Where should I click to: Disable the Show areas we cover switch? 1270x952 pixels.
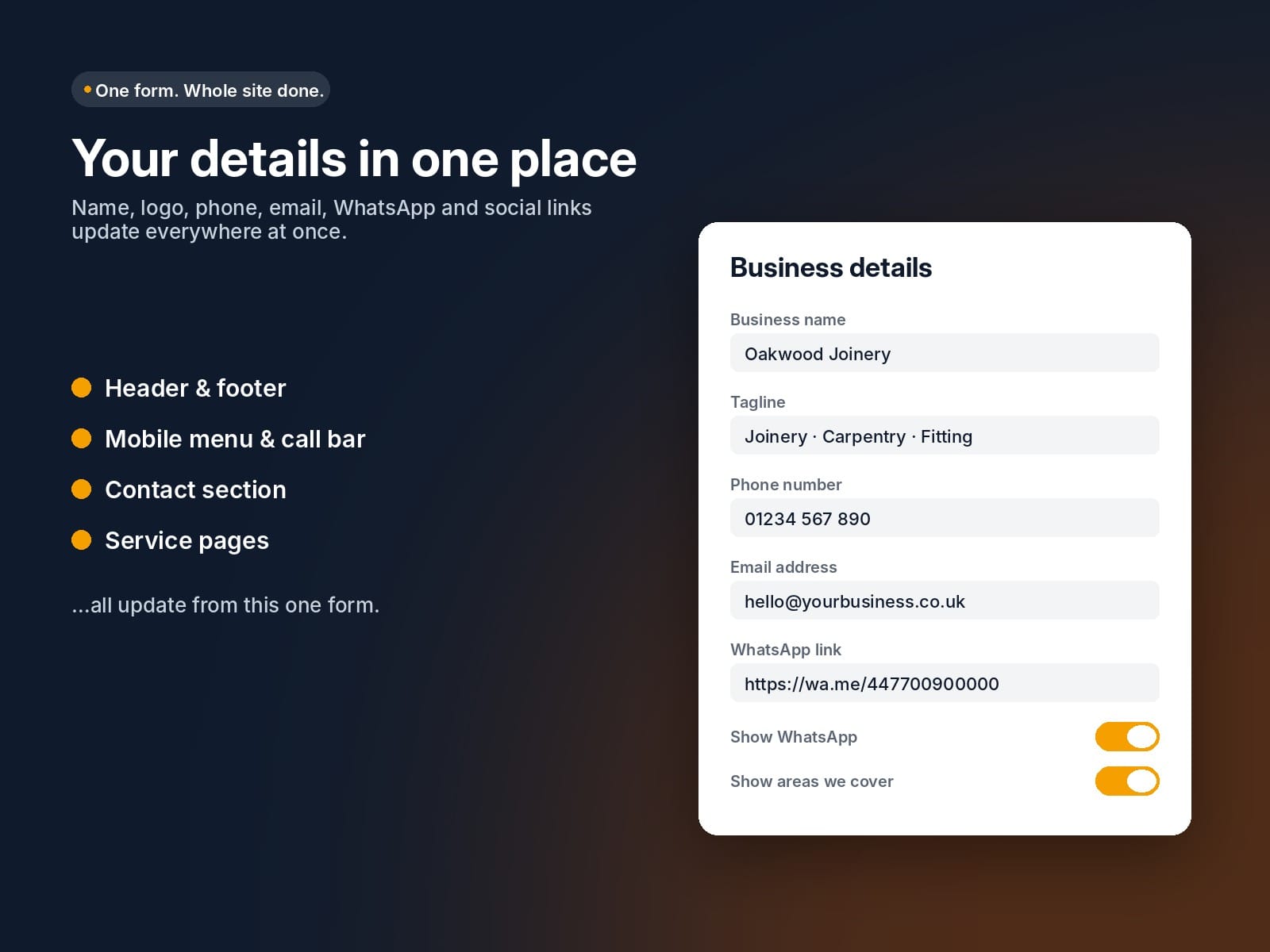(1127, 781)
